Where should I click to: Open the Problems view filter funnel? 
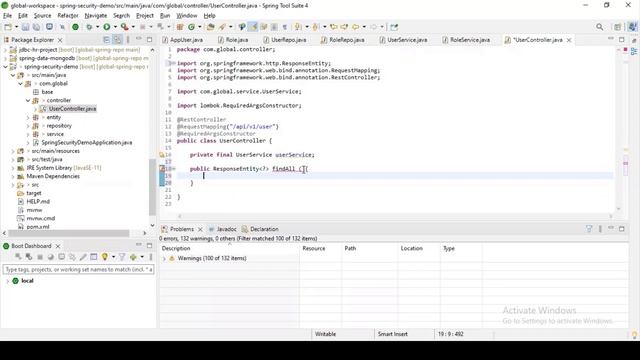[x=589, y=229]
